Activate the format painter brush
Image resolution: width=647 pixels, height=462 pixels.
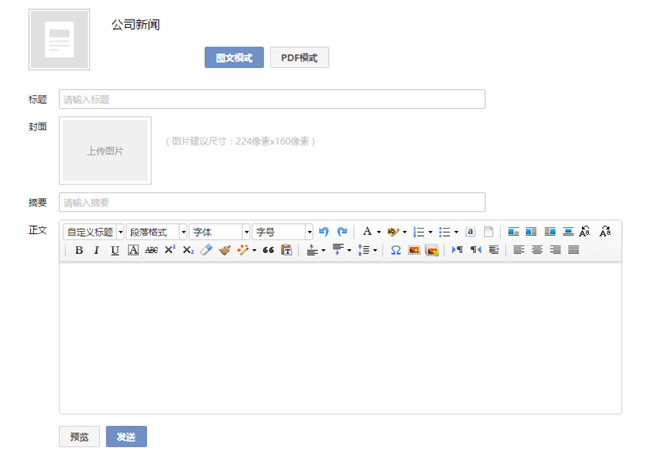tap(224, 250)
